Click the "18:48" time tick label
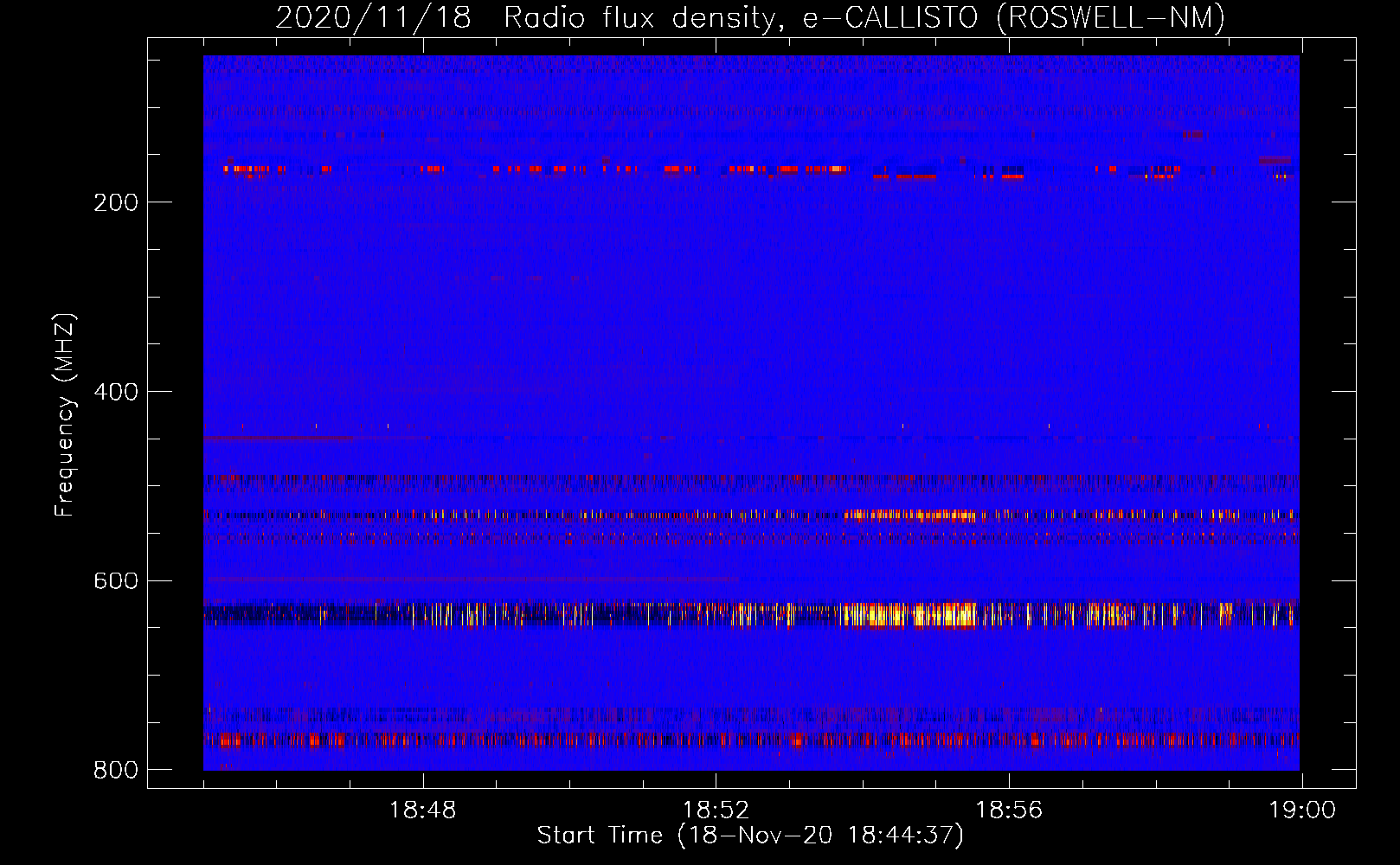This screenshot has width=1400, height=865. [422, 810]
